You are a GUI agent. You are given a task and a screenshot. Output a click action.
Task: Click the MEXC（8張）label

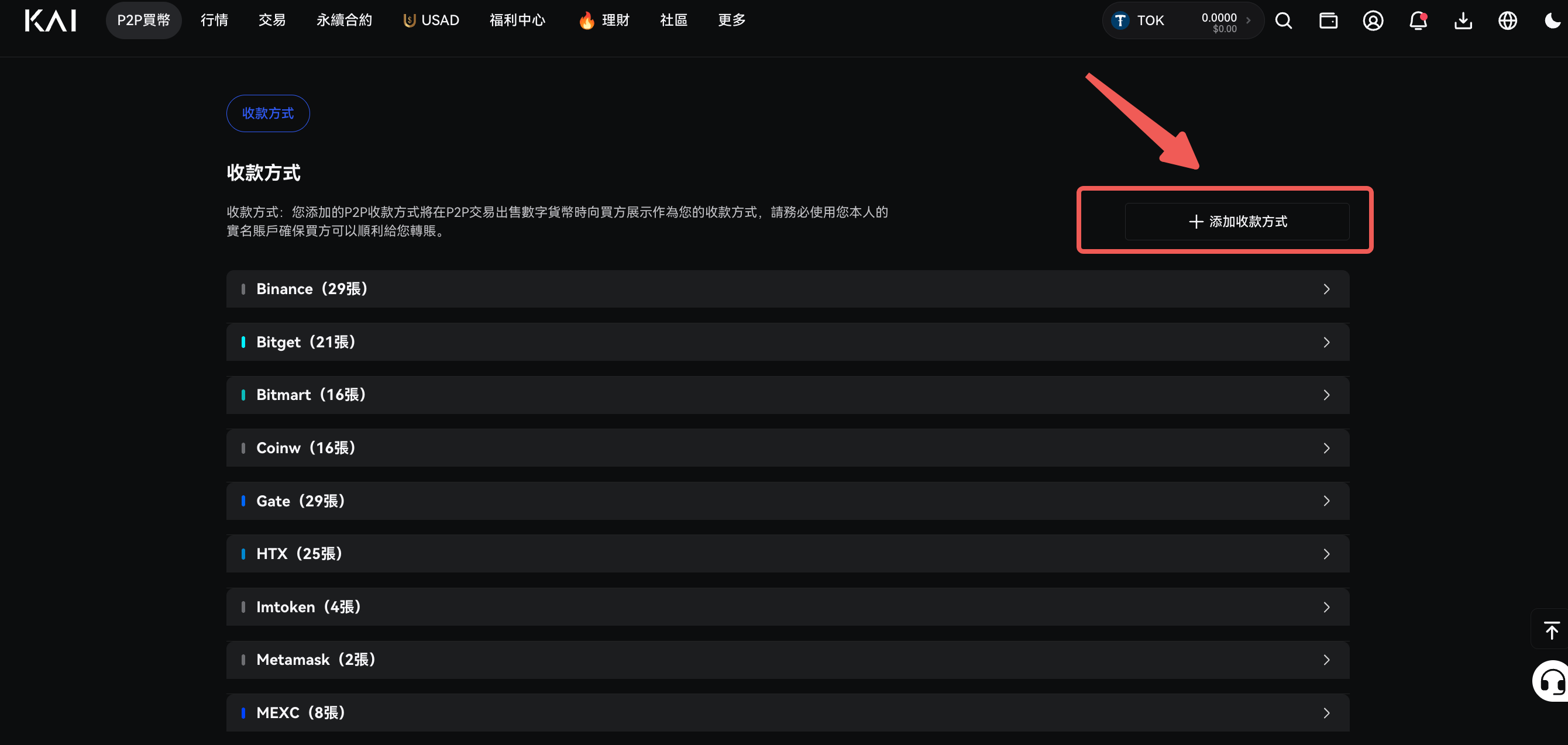[x=301, y=713]
